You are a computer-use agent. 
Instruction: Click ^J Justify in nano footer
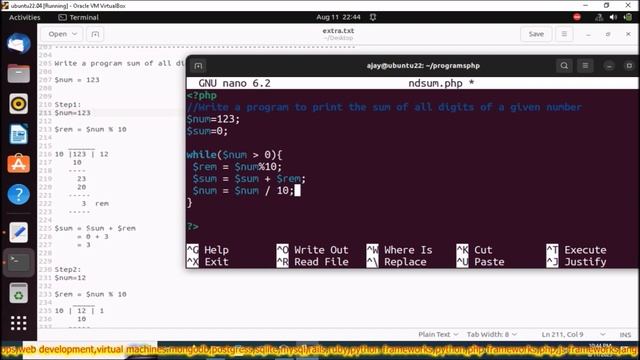pos(576,262)
